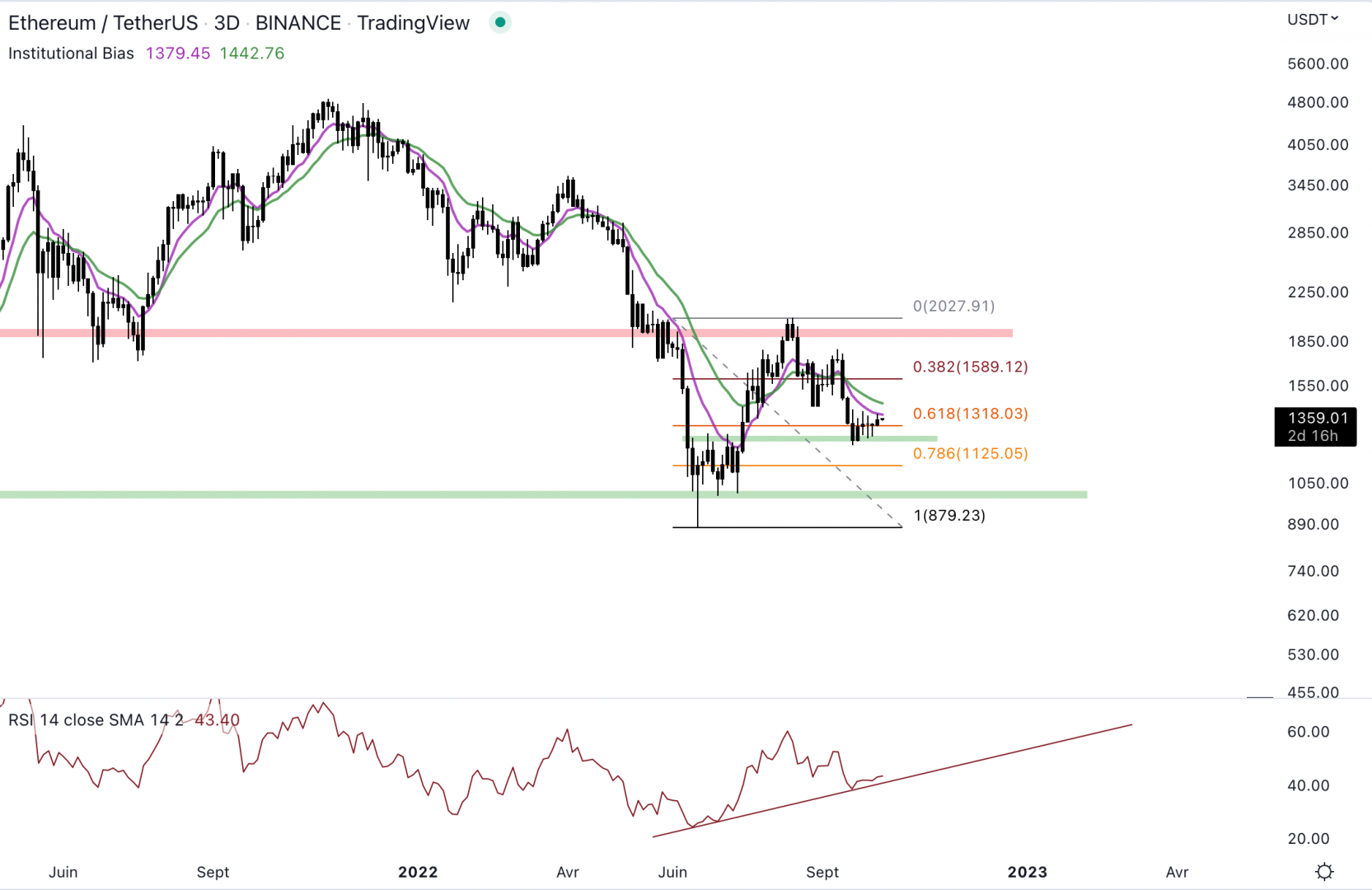Click the 0.382(1589.12) Fibonacci level label
1372x890 pixels.
coord(970,367)
